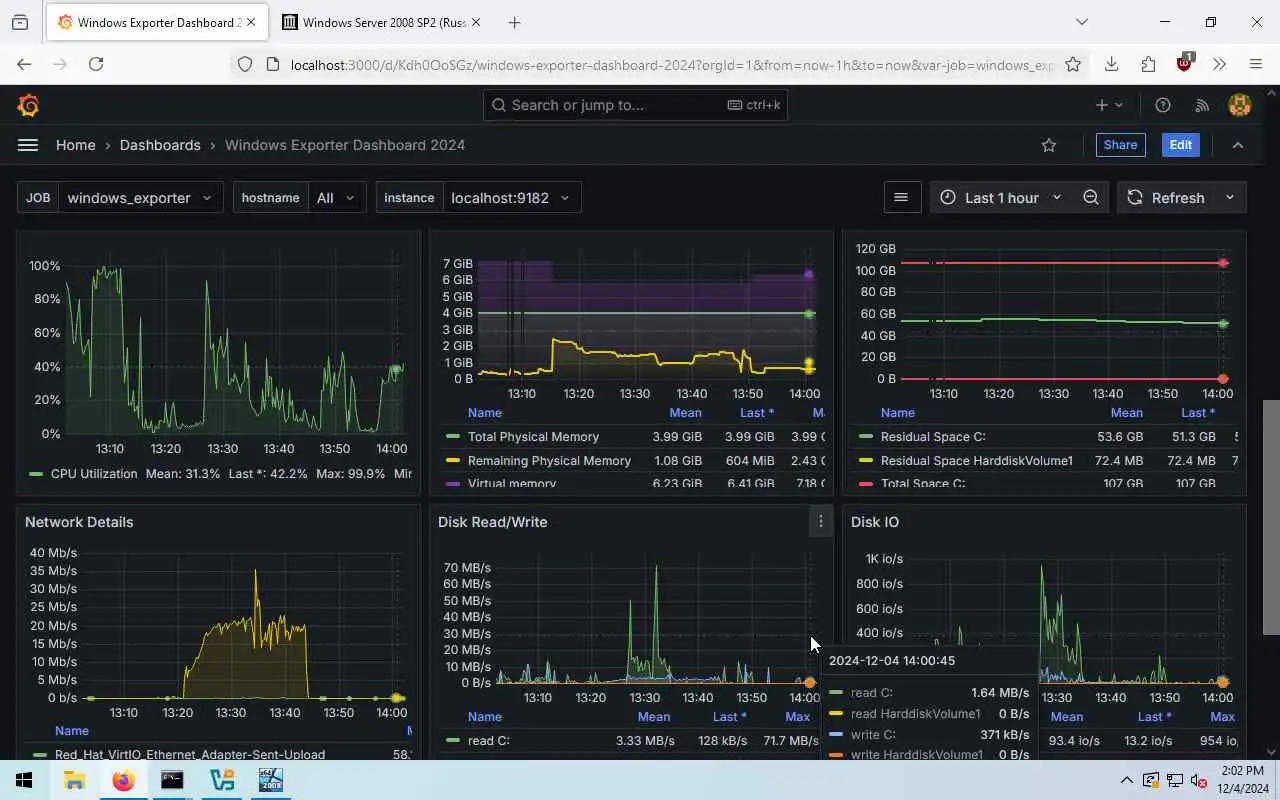
Task: Open browser downloads icon
Action: (1111, 64)
